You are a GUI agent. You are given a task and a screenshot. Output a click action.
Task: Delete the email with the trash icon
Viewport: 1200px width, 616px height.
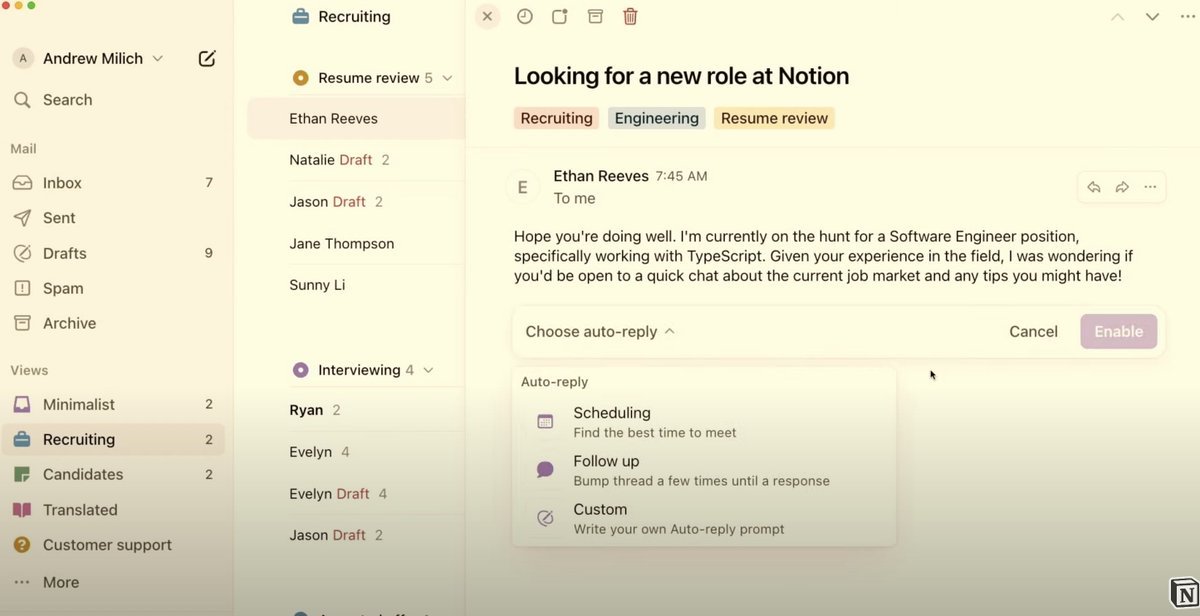(630, 16)
